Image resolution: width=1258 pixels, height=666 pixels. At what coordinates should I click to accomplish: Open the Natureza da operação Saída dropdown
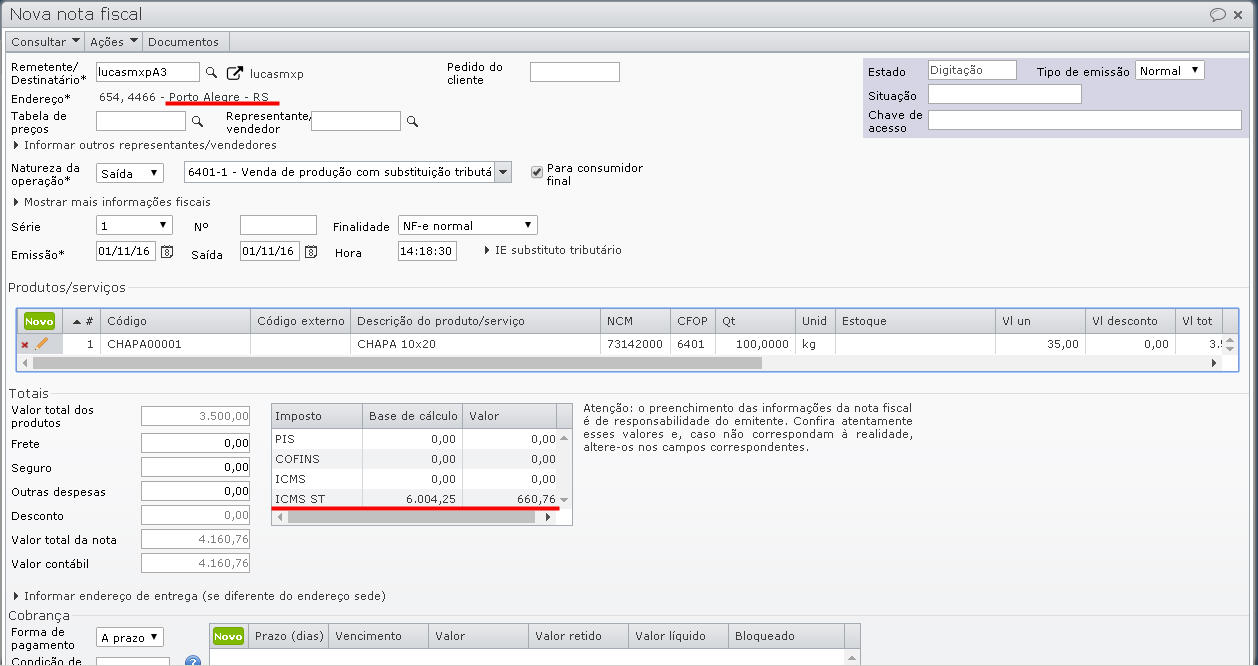[130, 173]
